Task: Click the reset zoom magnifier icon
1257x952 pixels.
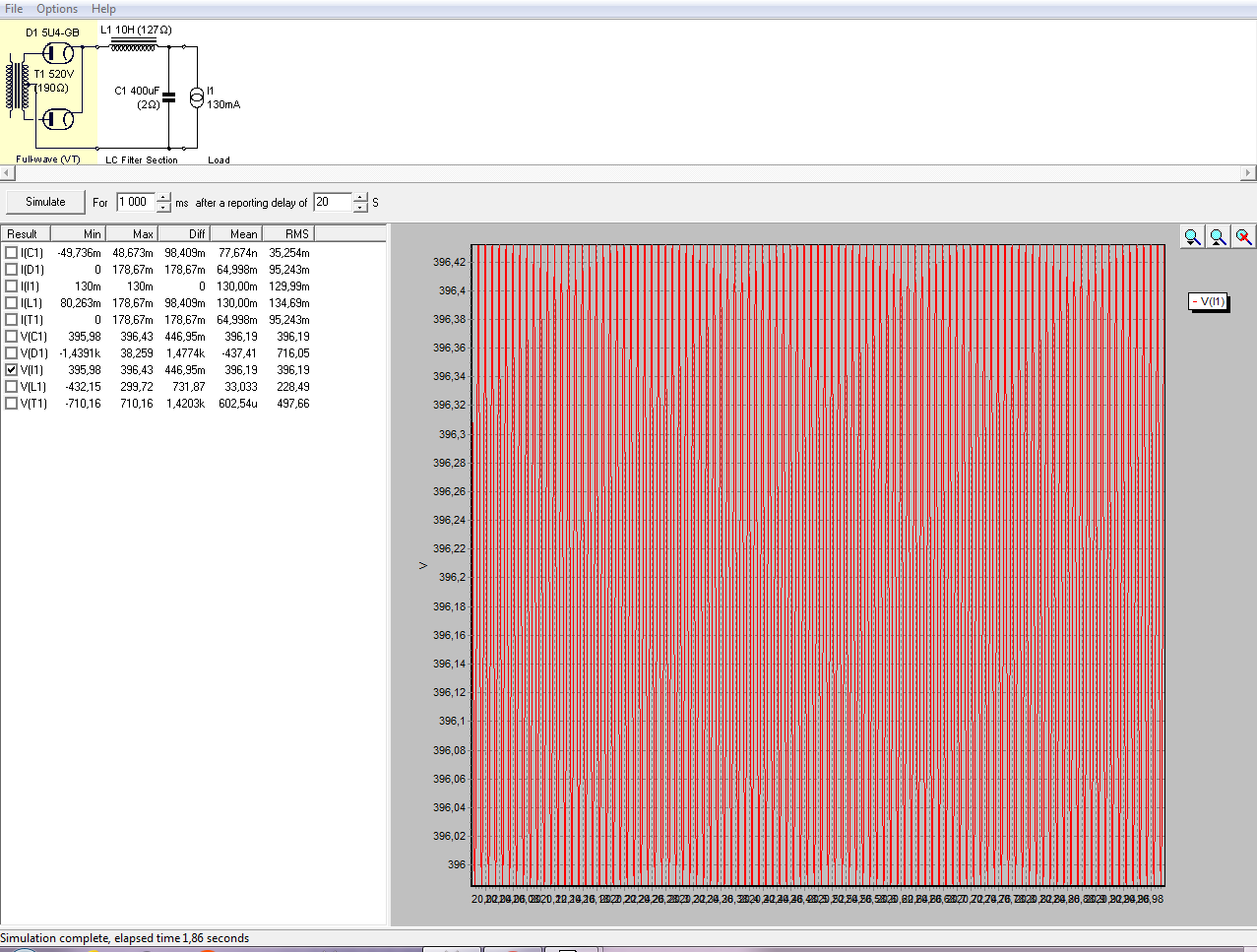Action: coord(1243,236)
